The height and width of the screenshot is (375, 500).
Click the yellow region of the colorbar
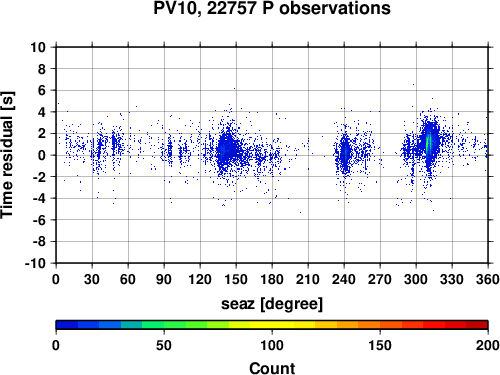point(272,325)
